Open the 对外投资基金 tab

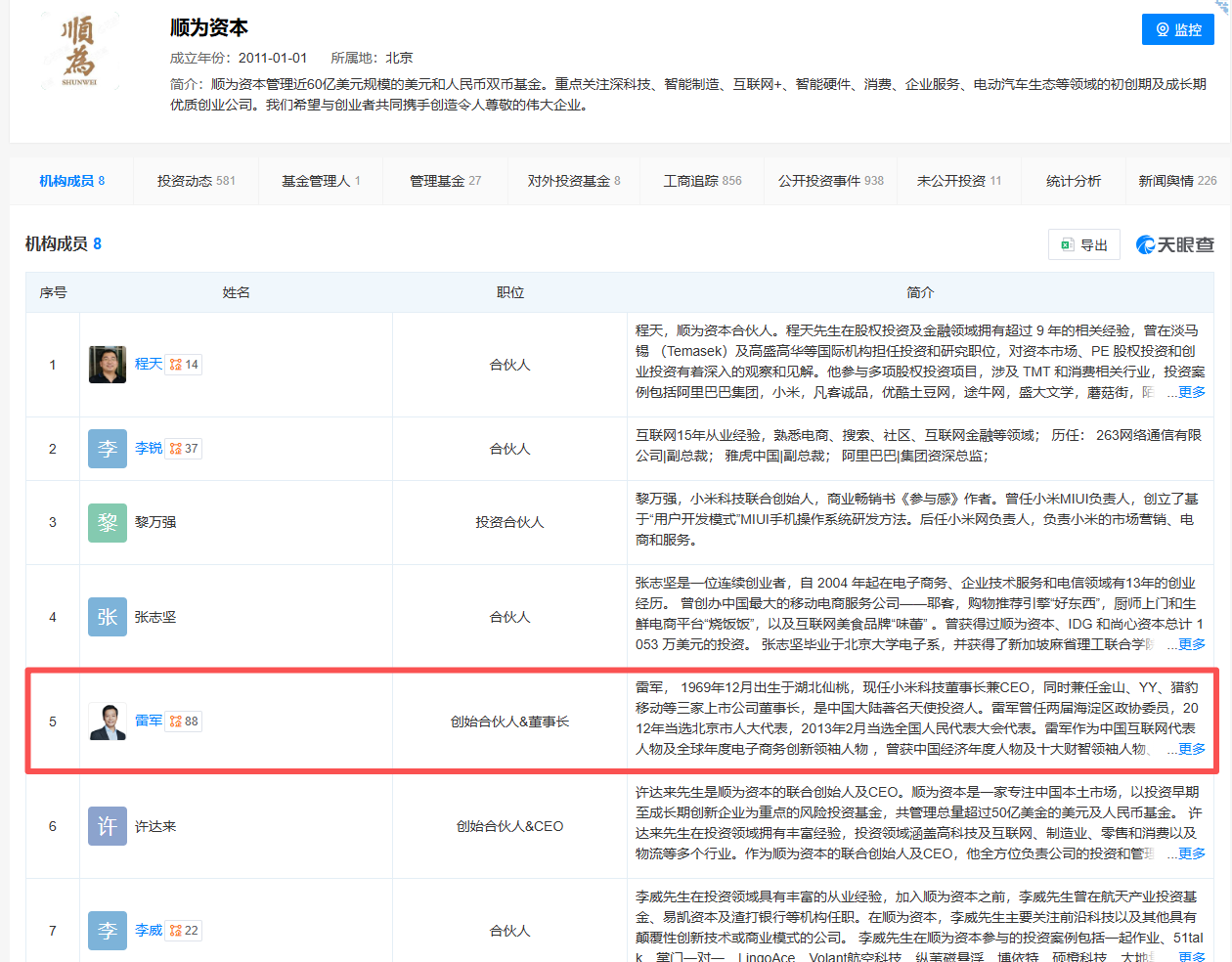tap(574, 181)
